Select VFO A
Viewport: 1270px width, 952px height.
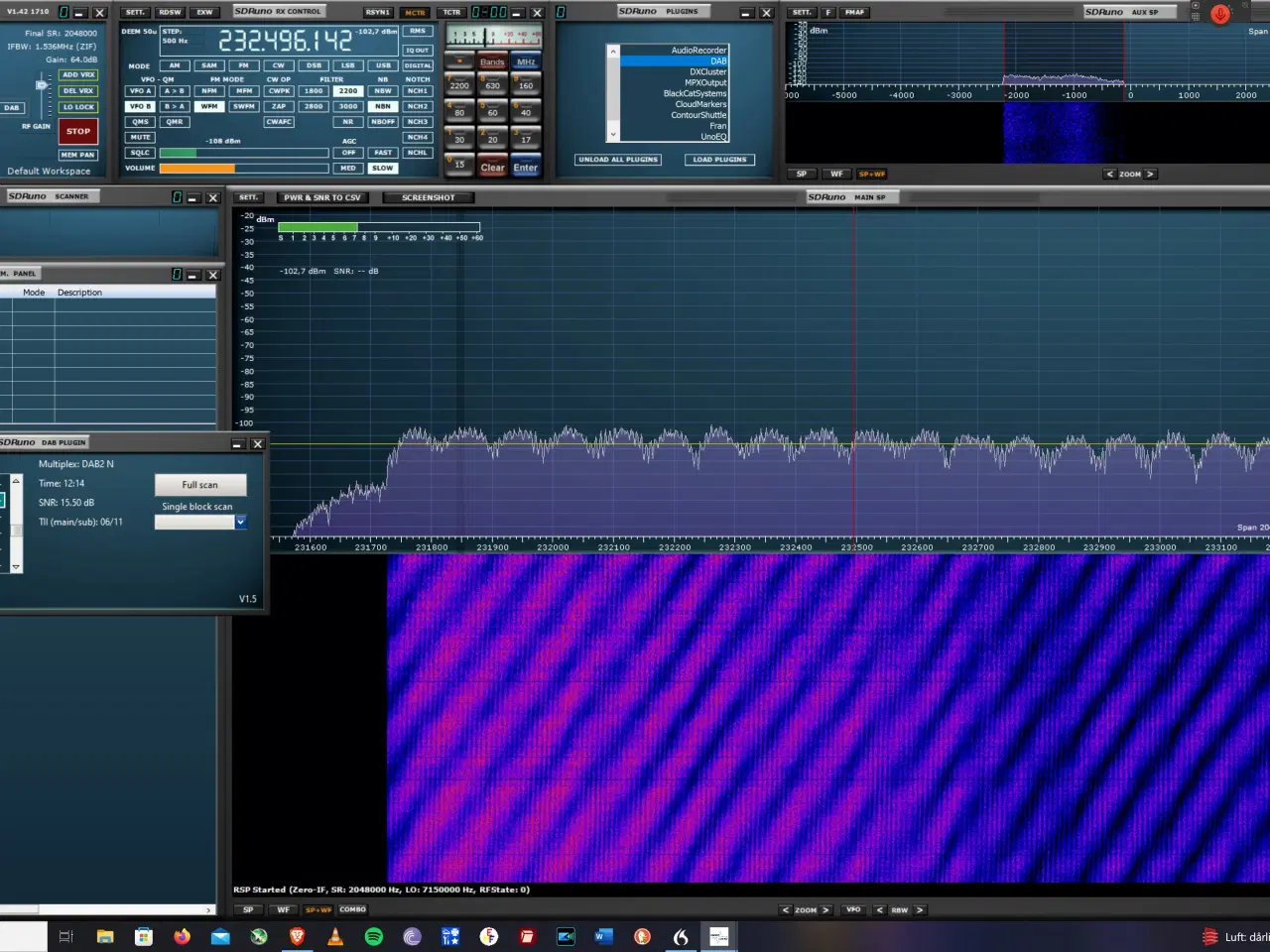point(140,90)
